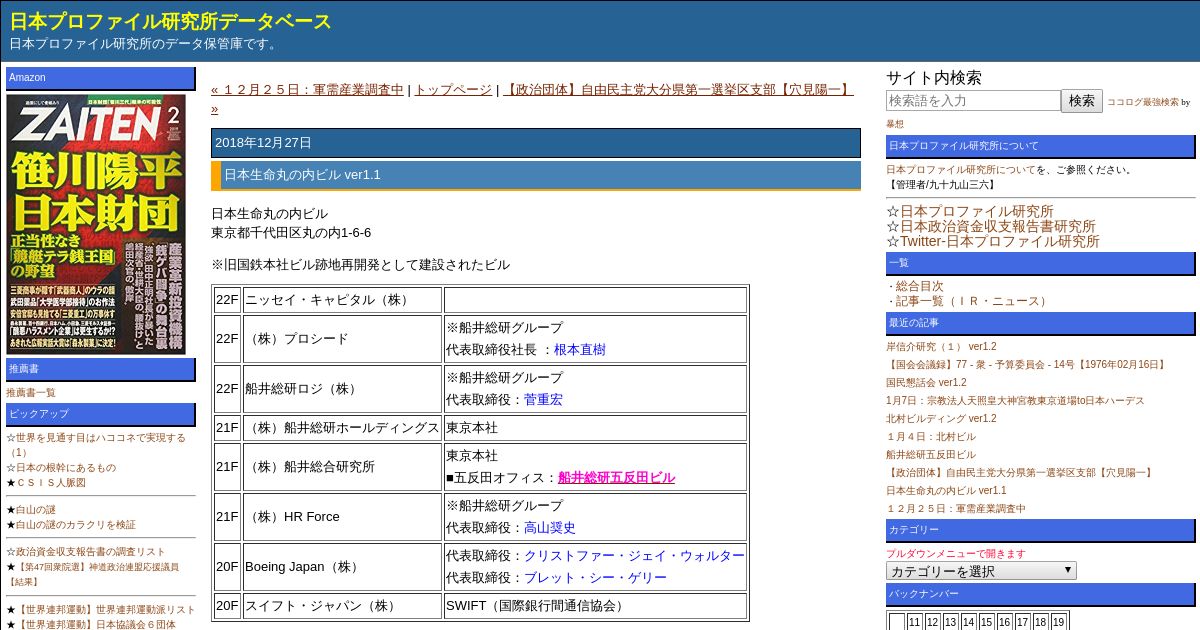Image resolution: width=1200 pixels, height=630 pixels.
Task: Open next post 自由民主党大分県第一選挙区支部
Action: [678, 89]
